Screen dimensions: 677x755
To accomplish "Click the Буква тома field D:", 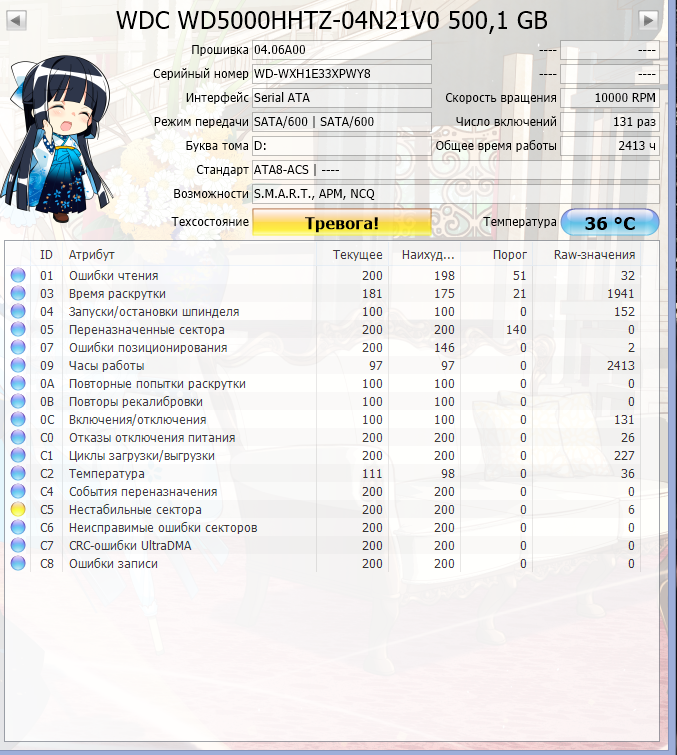I will coord(342,146).
